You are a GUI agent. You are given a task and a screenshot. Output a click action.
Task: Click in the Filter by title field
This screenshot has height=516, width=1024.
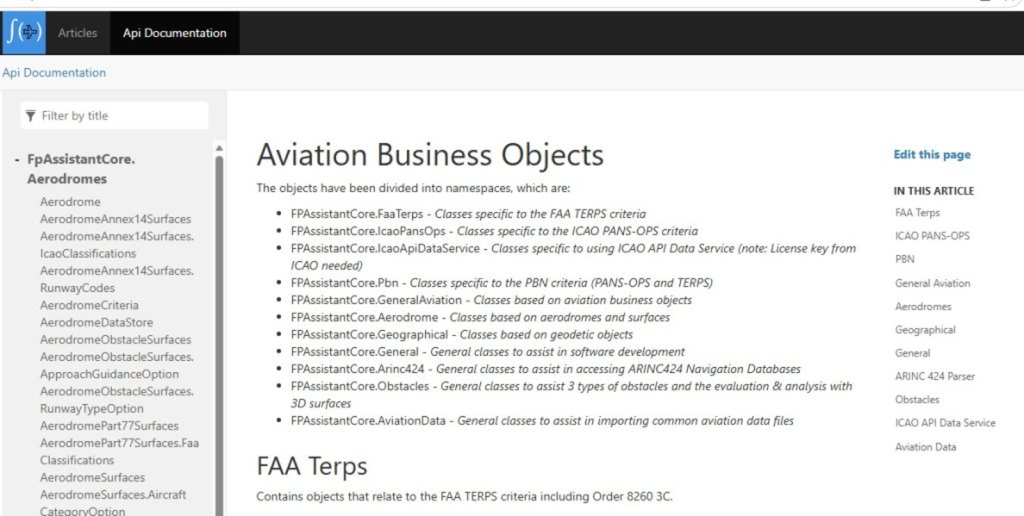click(x=114, y=116)
